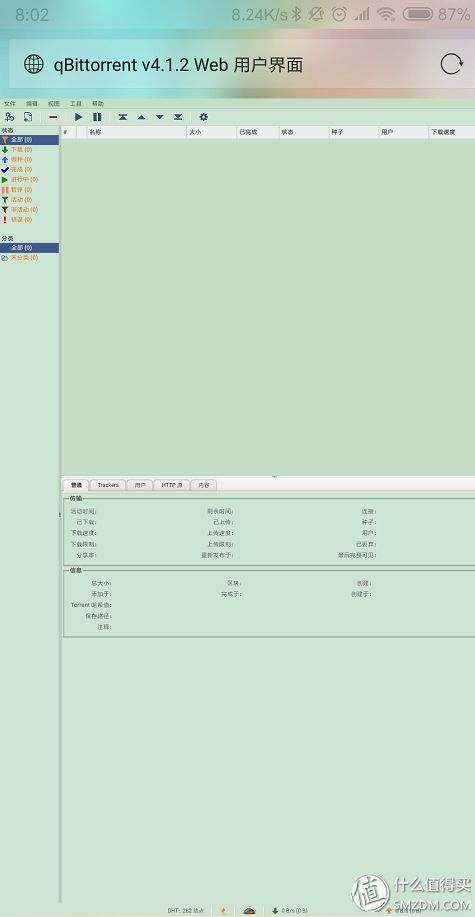Image resolution: width=475 pixels, height=917 pixels.
Task: Click the Torrent 哈希值 info label
Action: (x=91, y=605)
